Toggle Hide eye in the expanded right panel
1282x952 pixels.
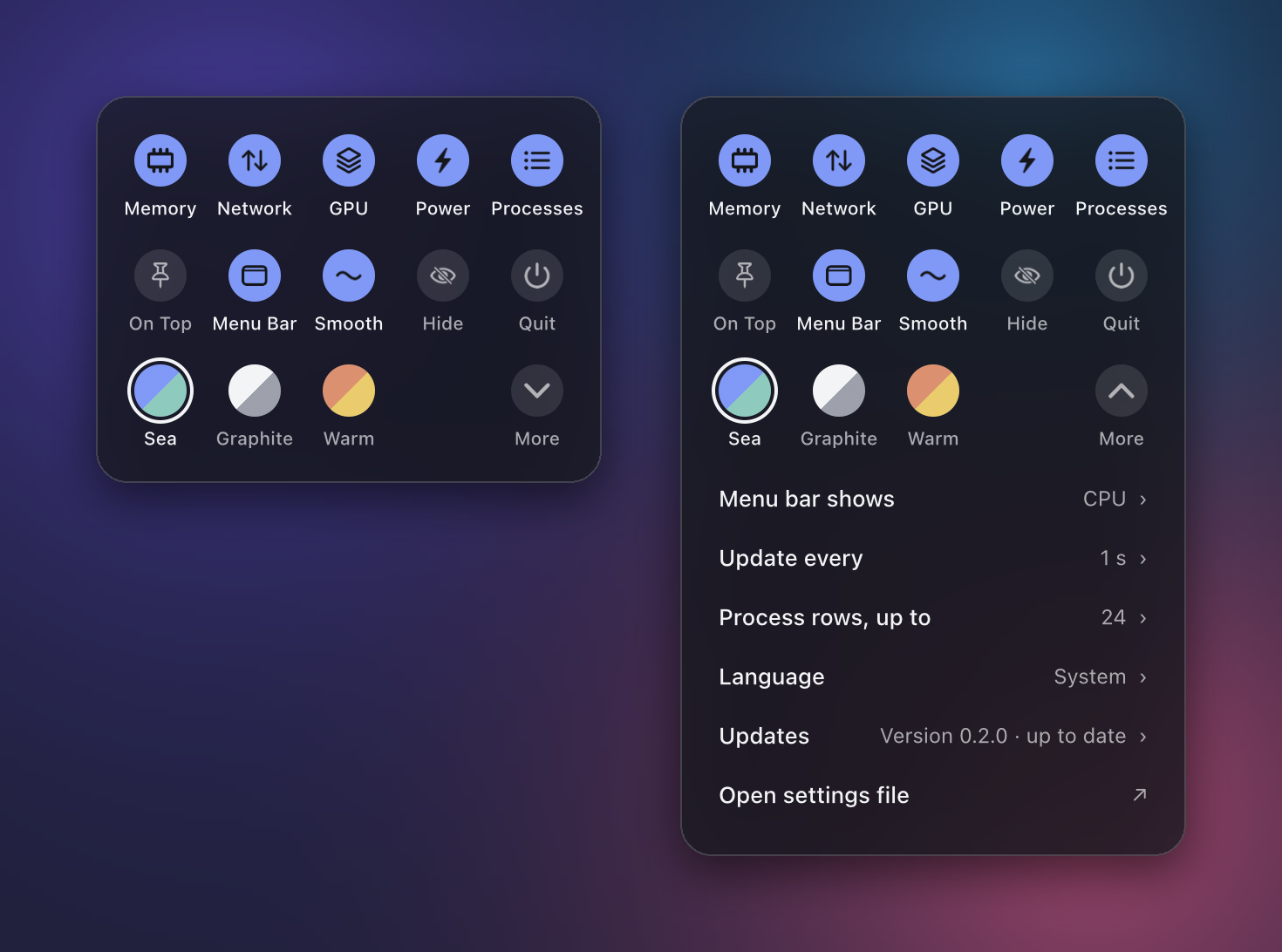tap(1027, 275)
